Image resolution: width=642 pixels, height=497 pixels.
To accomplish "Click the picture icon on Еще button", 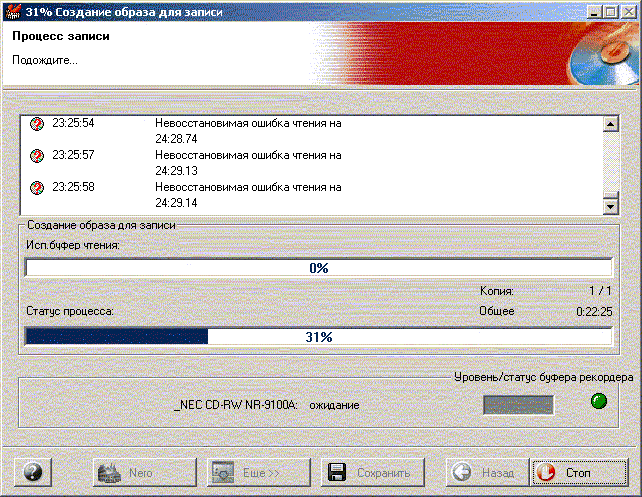I will [x=223, y=472].
